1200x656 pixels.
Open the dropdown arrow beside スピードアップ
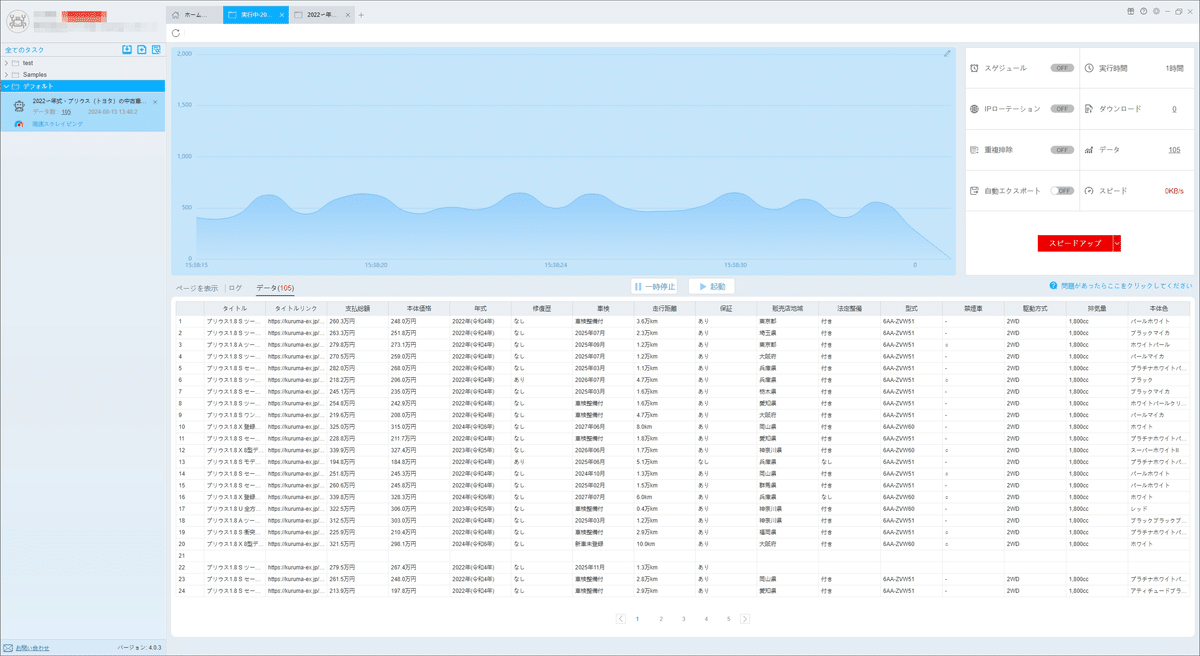(1117, 243)
